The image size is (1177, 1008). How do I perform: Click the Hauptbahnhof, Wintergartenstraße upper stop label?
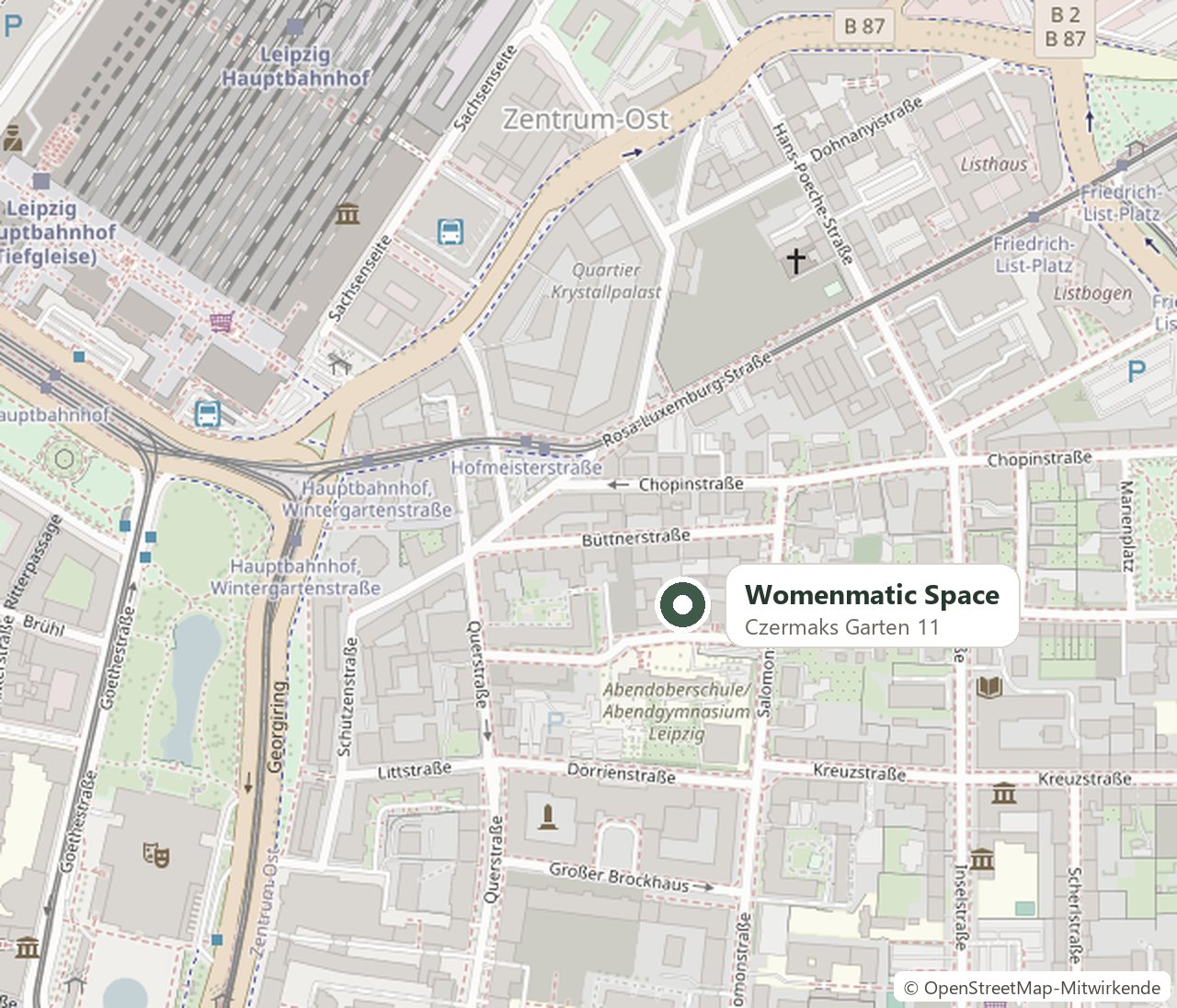coord(368,498)
